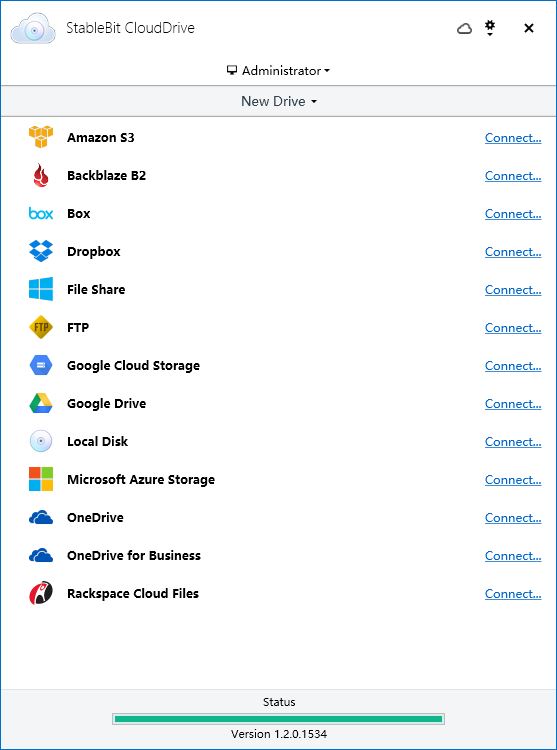Connect to FTP
The height and width of the screenshot is (750, 557).
tap(513, 328)
